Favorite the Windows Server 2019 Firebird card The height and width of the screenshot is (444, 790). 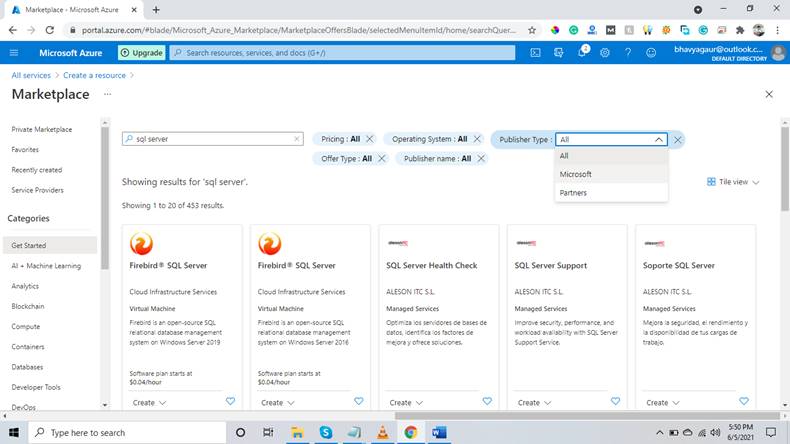[x=230, y=401]
